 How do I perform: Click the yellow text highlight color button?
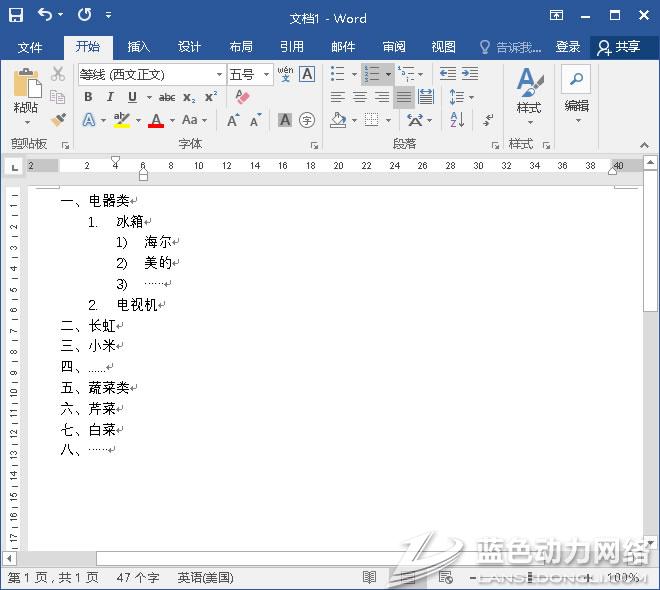pos(121,120)
